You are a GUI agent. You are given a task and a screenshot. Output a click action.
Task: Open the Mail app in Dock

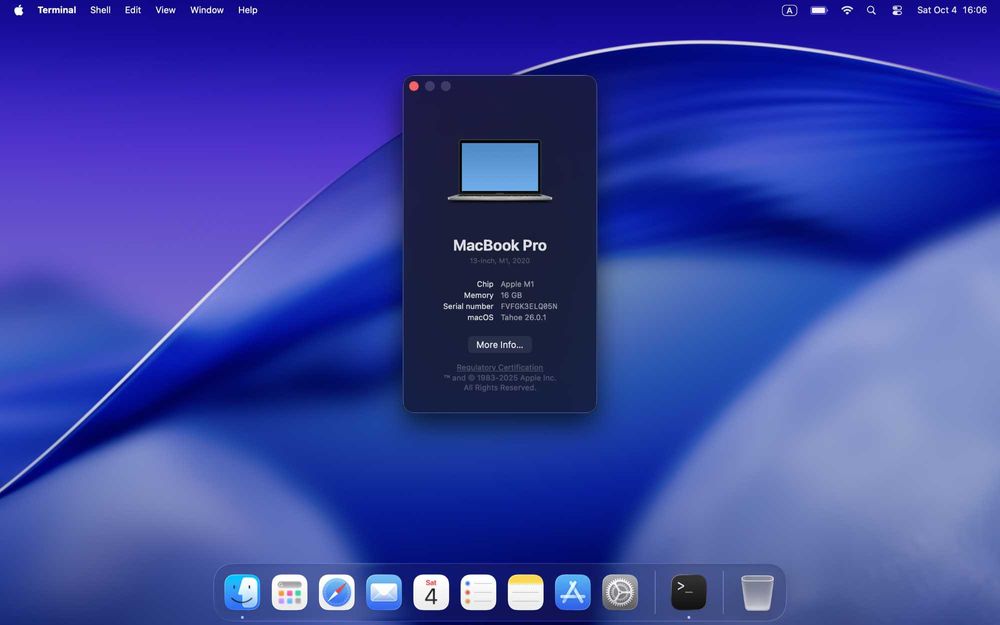(x=384, y=592)
